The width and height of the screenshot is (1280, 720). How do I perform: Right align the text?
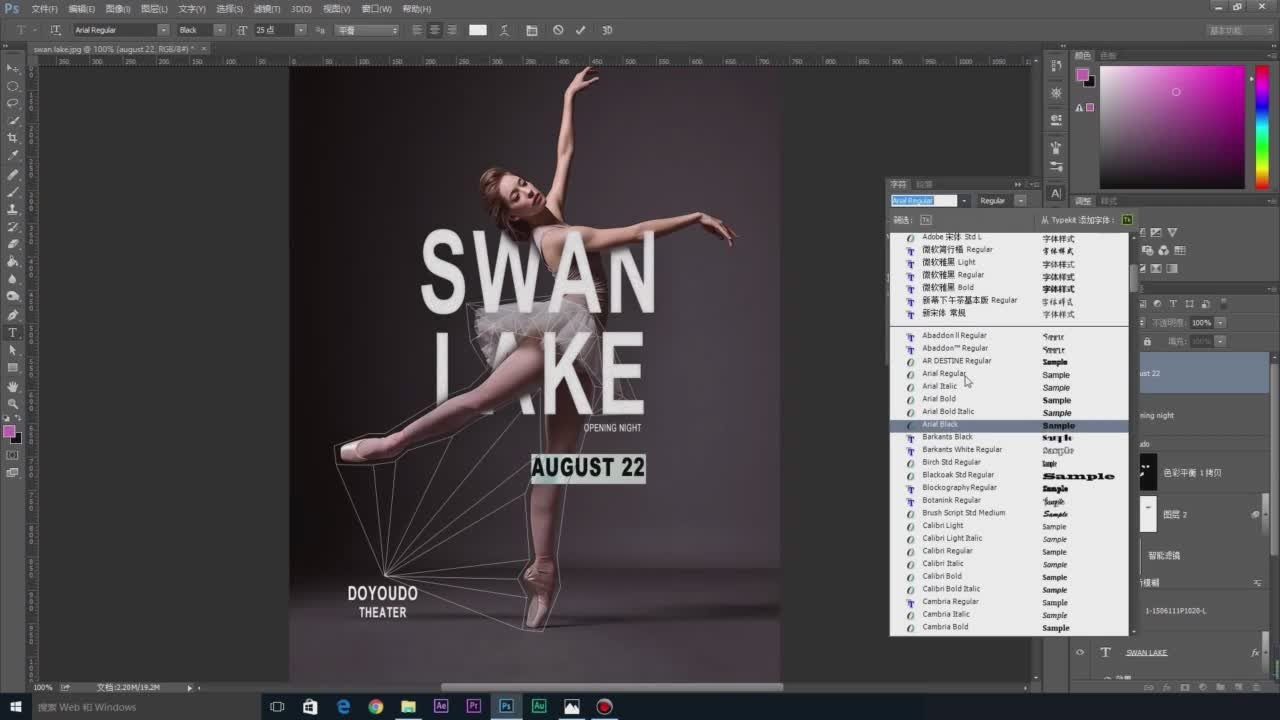pos(452,30)
